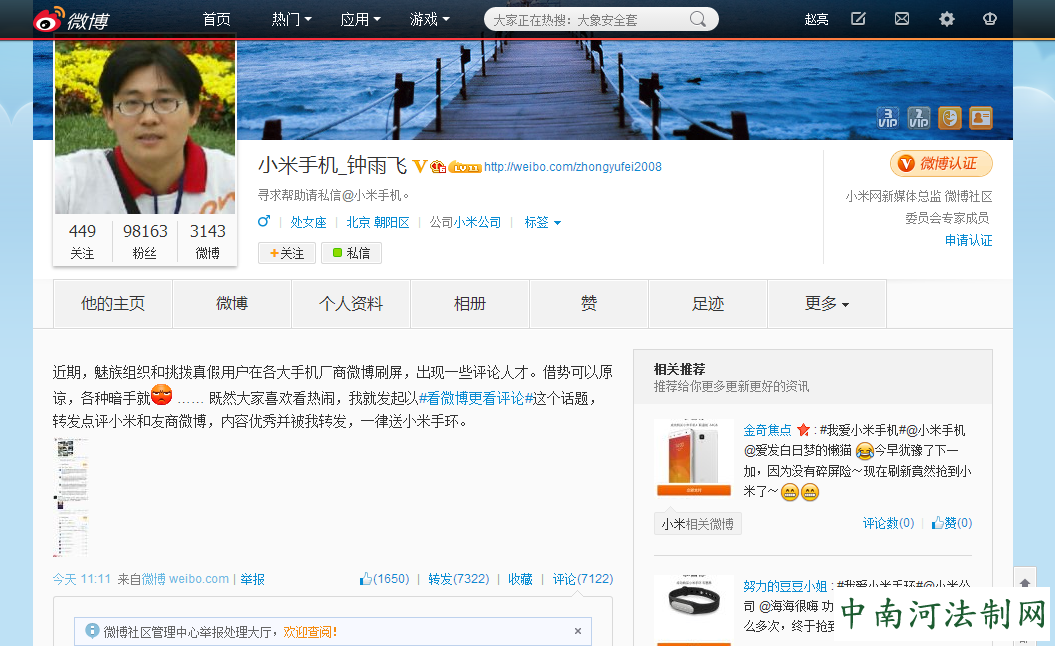Expand the 游戏 dropdown menu

point(430,20)
